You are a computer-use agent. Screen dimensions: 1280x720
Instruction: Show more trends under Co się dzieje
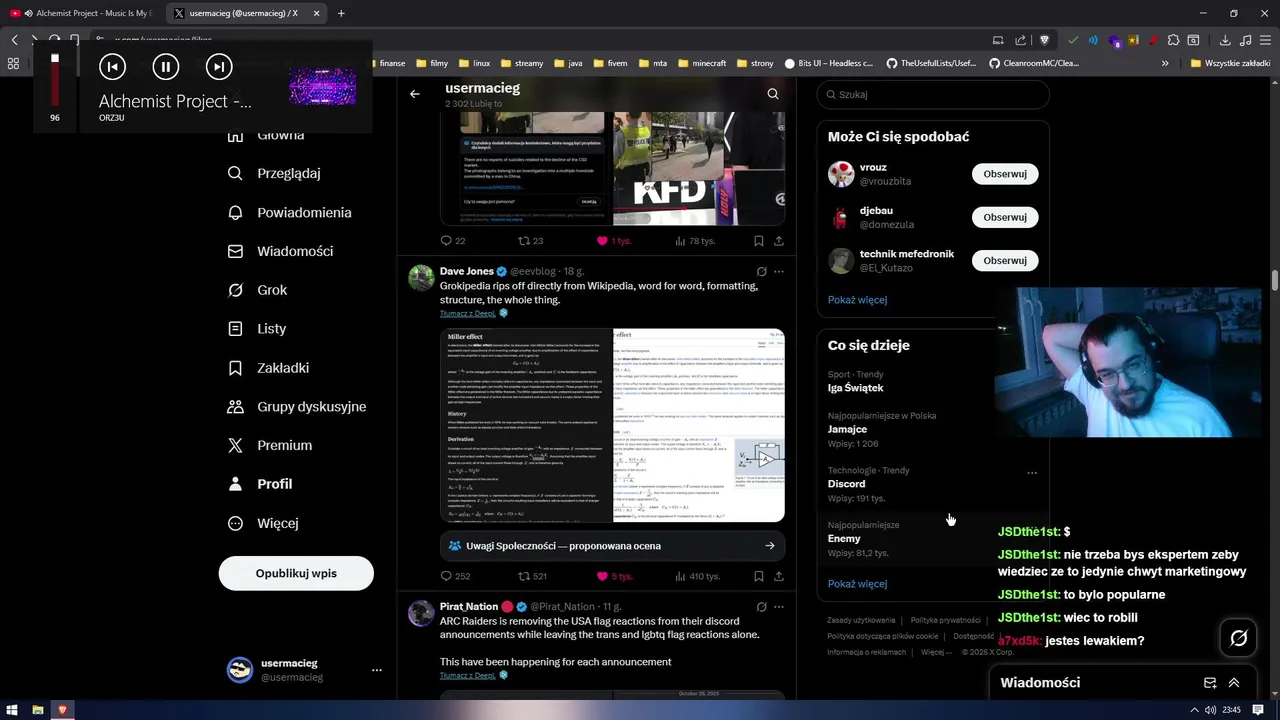pyautogui.click(x=857, y=584)
